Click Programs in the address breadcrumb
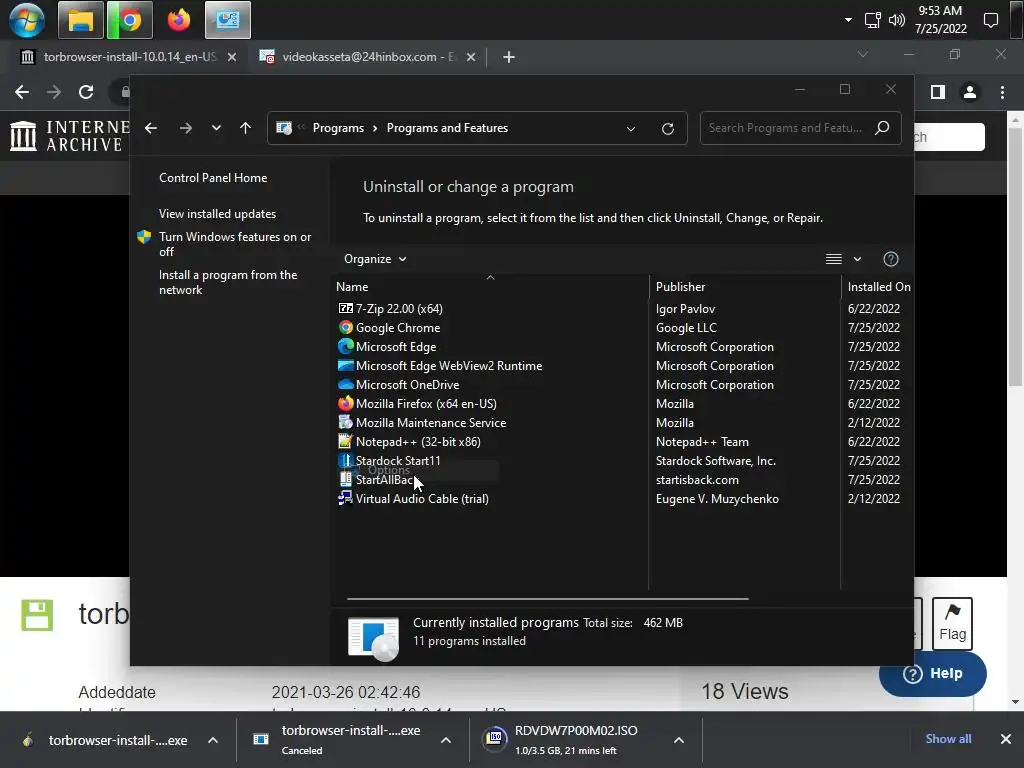This screenshot has width=1024, height=768. (x=338, y=128)
